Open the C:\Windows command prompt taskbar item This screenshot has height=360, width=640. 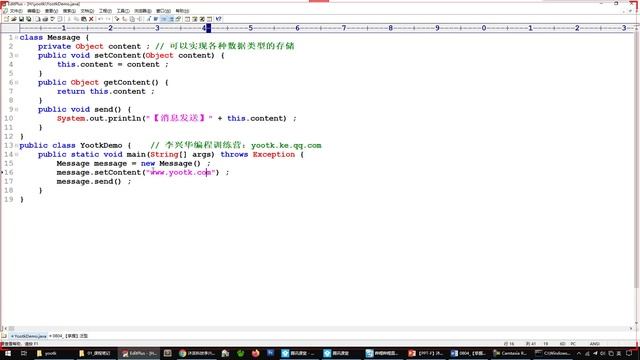click(x=553, y=353)
